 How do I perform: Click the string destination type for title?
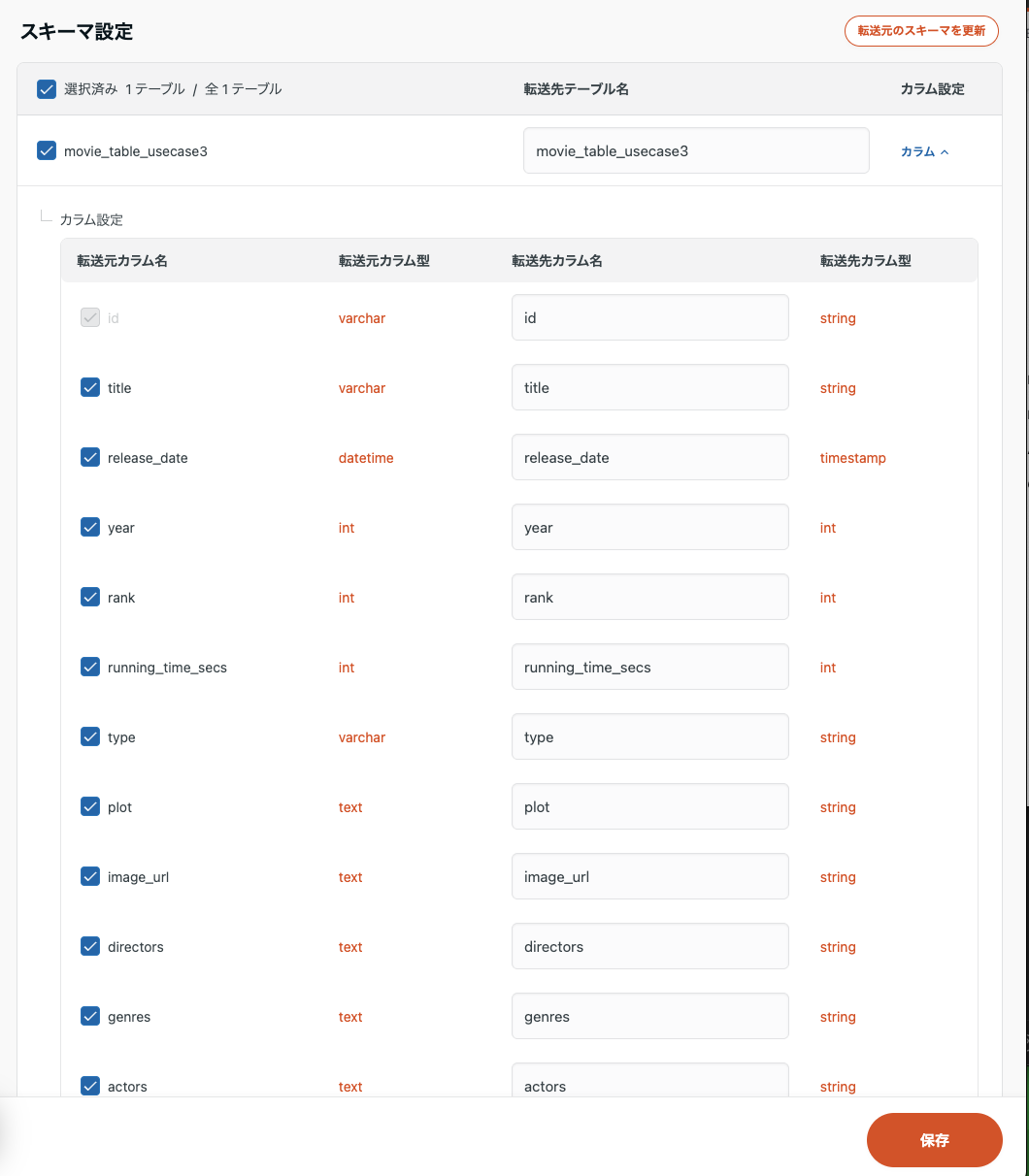pyautogui.click(x=838, y=388)
